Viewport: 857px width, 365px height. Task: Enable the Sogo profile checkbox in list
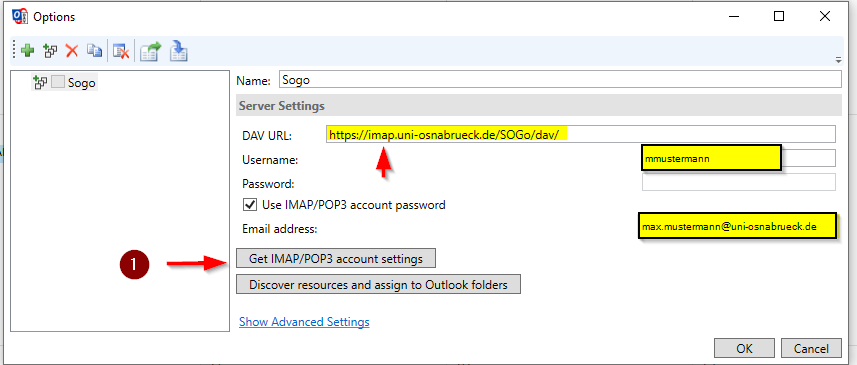point(58,83)
